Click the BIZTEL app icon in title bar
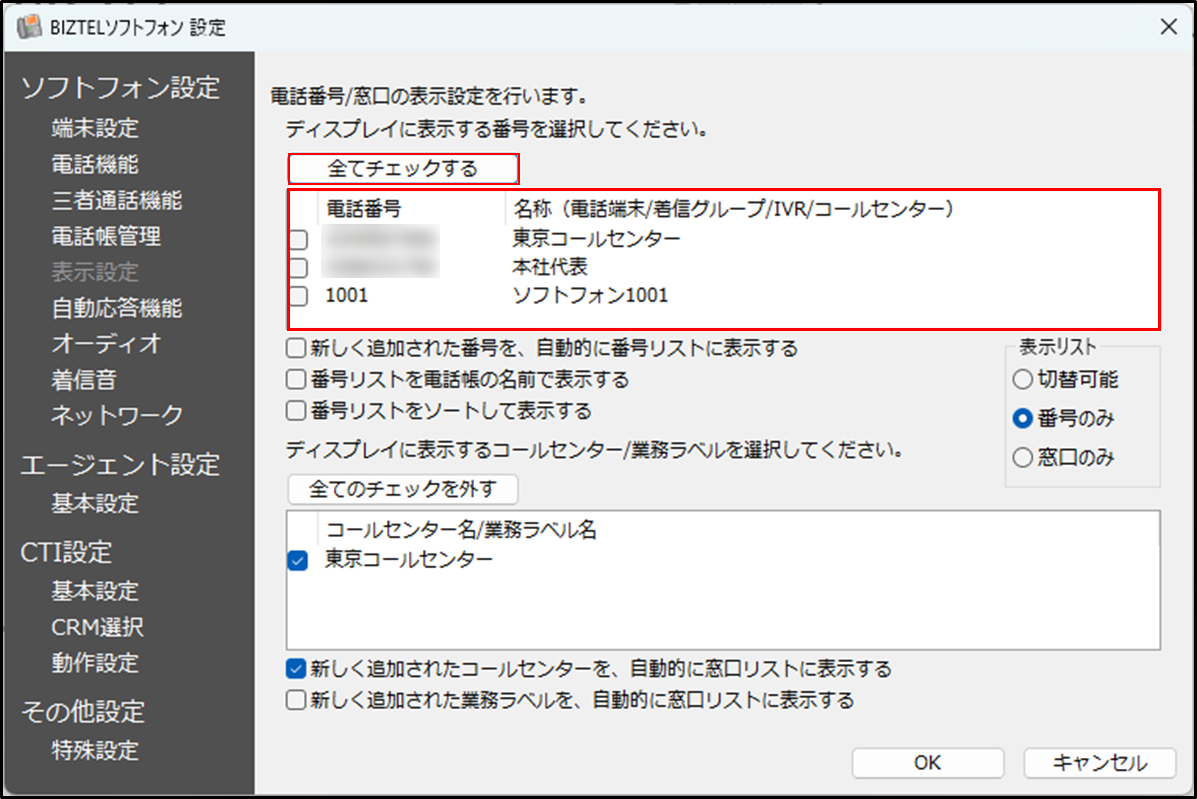The height and width of the screenshot is (799, 1197). (30, 27)
